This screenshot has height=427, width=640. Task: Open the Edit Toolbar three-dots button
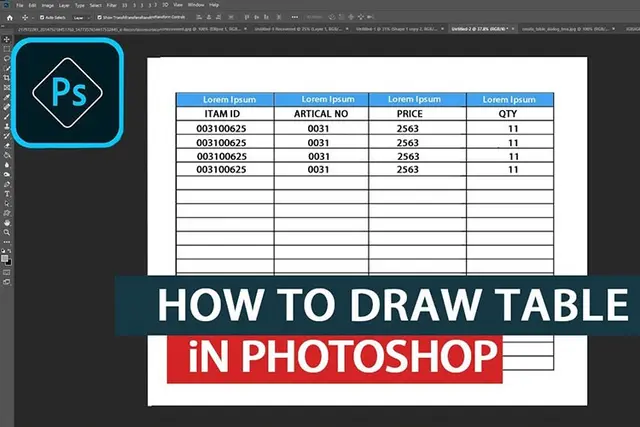(7, 242)
